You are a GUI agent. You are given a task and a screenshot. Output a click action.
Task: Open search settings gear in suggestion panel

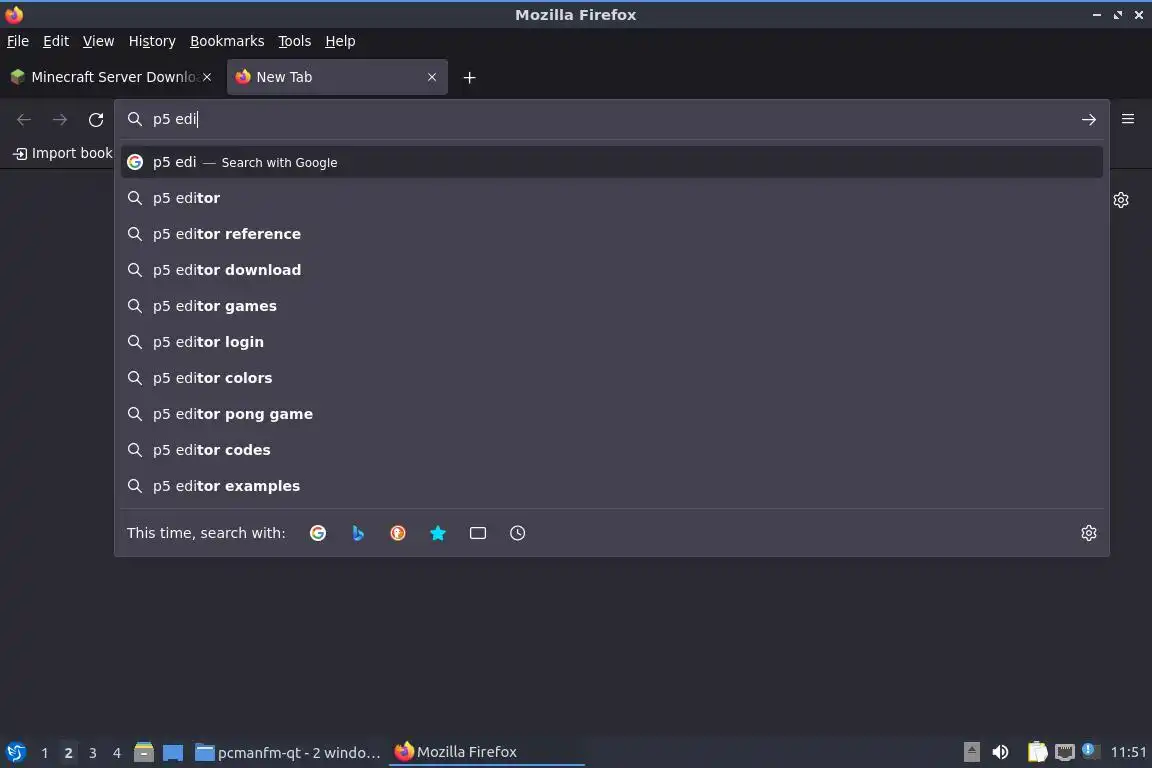tap(1089, 533)
